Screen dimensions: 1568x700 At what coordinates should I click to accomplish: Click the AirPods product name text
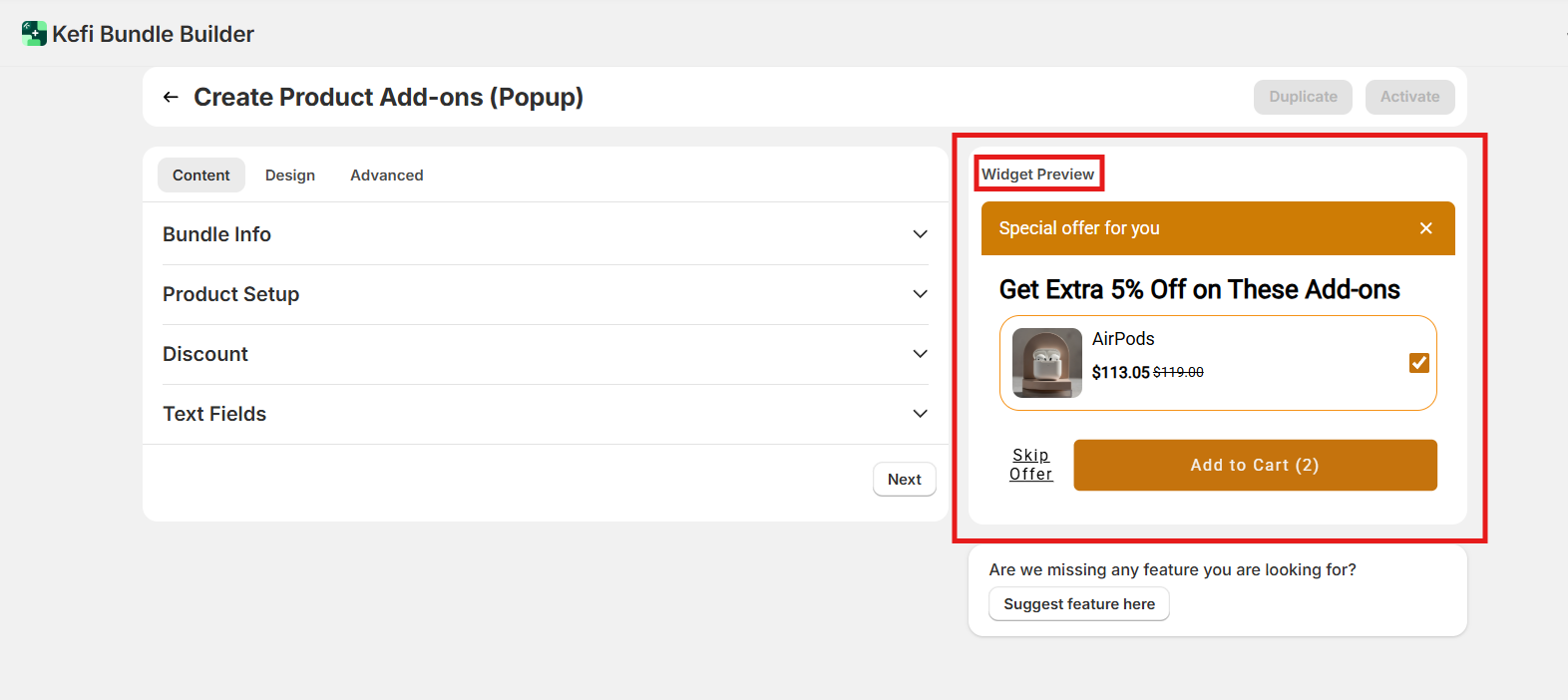click(1123, 339)
